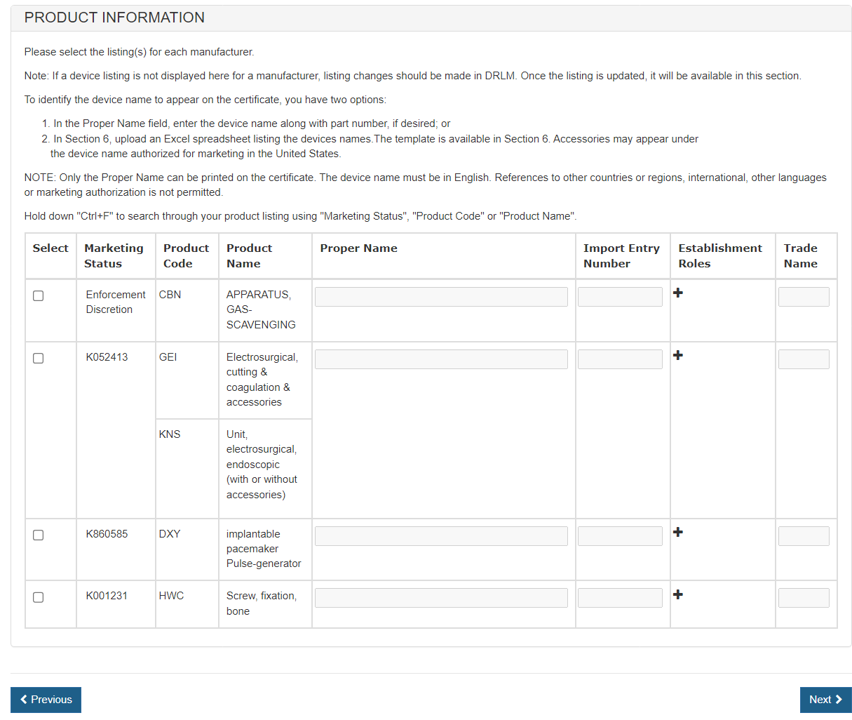Expand Establishment Roles for K052413 row
Image resolution: width=852 pixels, height=720 pixels.
click(678, 355)
